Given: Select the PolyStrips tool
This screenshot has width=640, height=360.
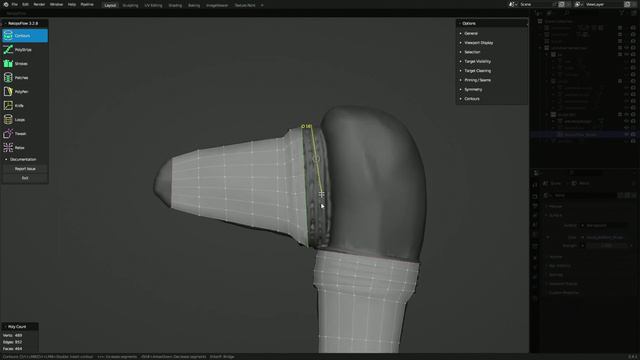Looking at the screenshot, I should (25, 49).
